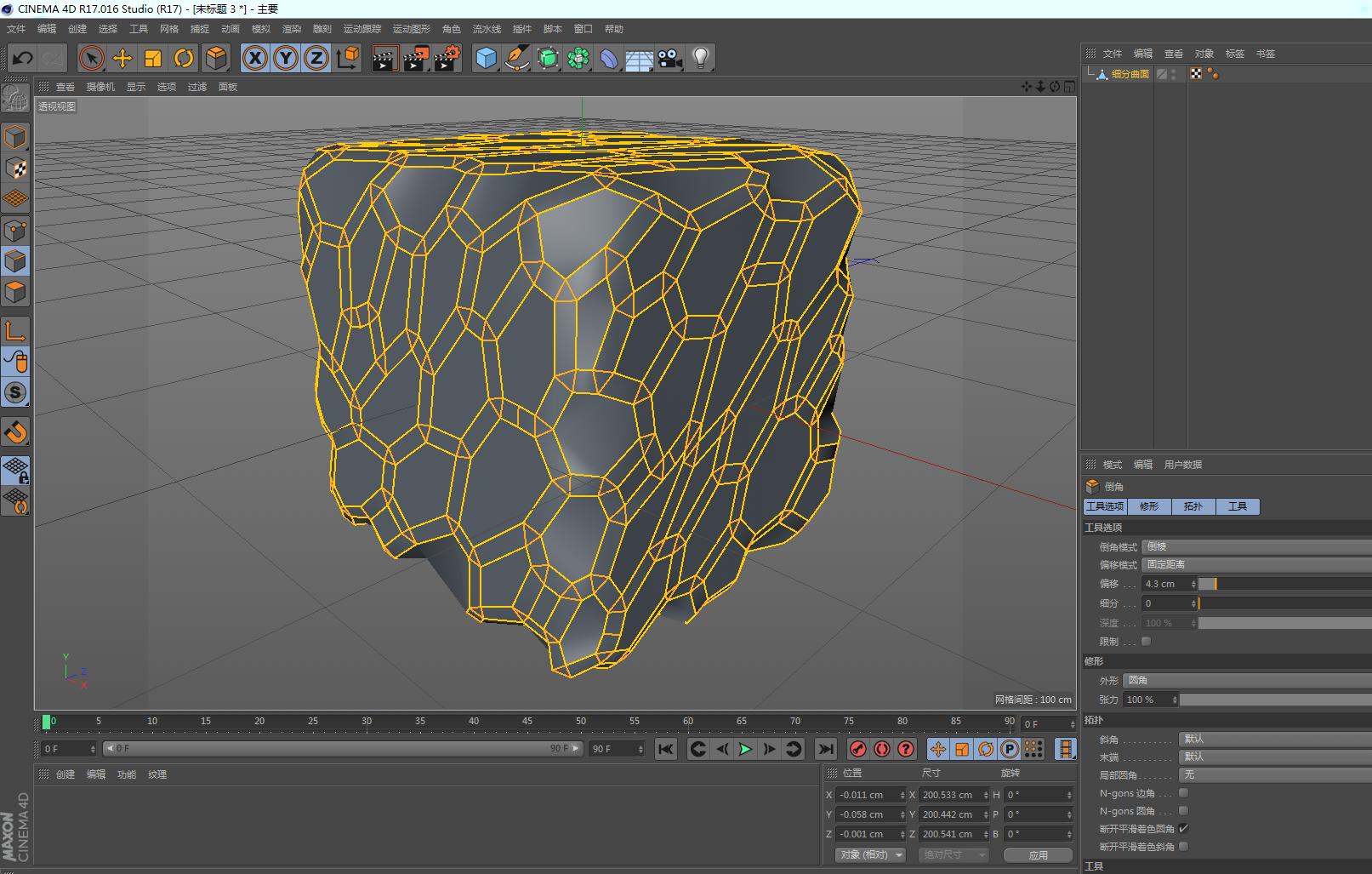Switch to the 拓扑 tab in attributes panel
Screen dimensions: 1372x874
[1193, 506]
